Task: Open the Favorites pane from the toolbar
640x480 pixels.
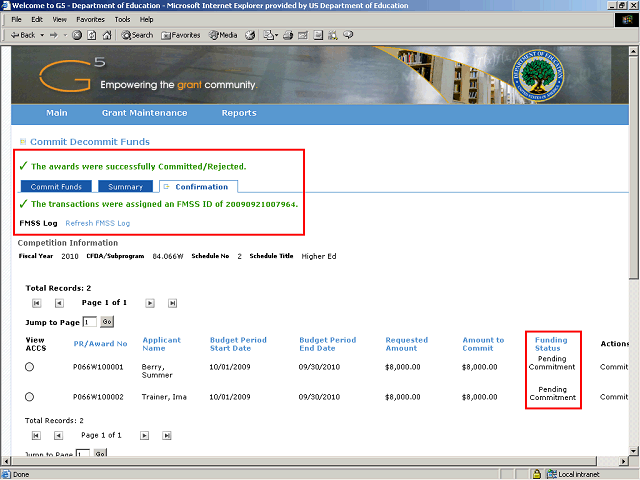Action: (180, 35)
